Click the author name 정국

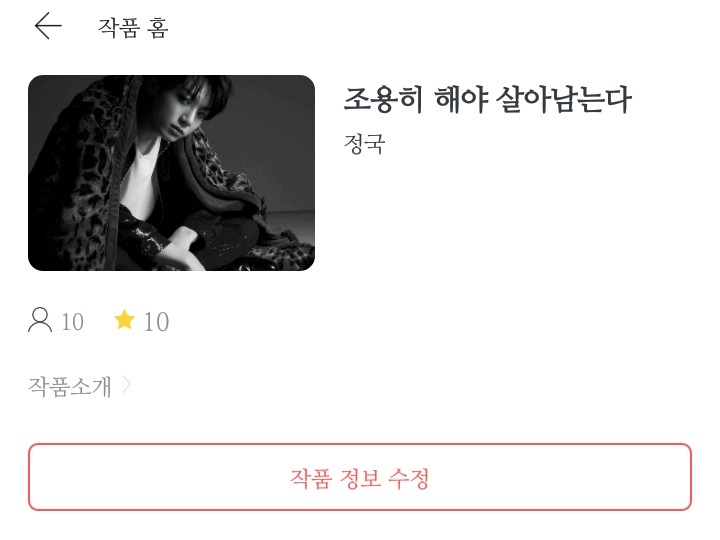[x=365, y=144]
